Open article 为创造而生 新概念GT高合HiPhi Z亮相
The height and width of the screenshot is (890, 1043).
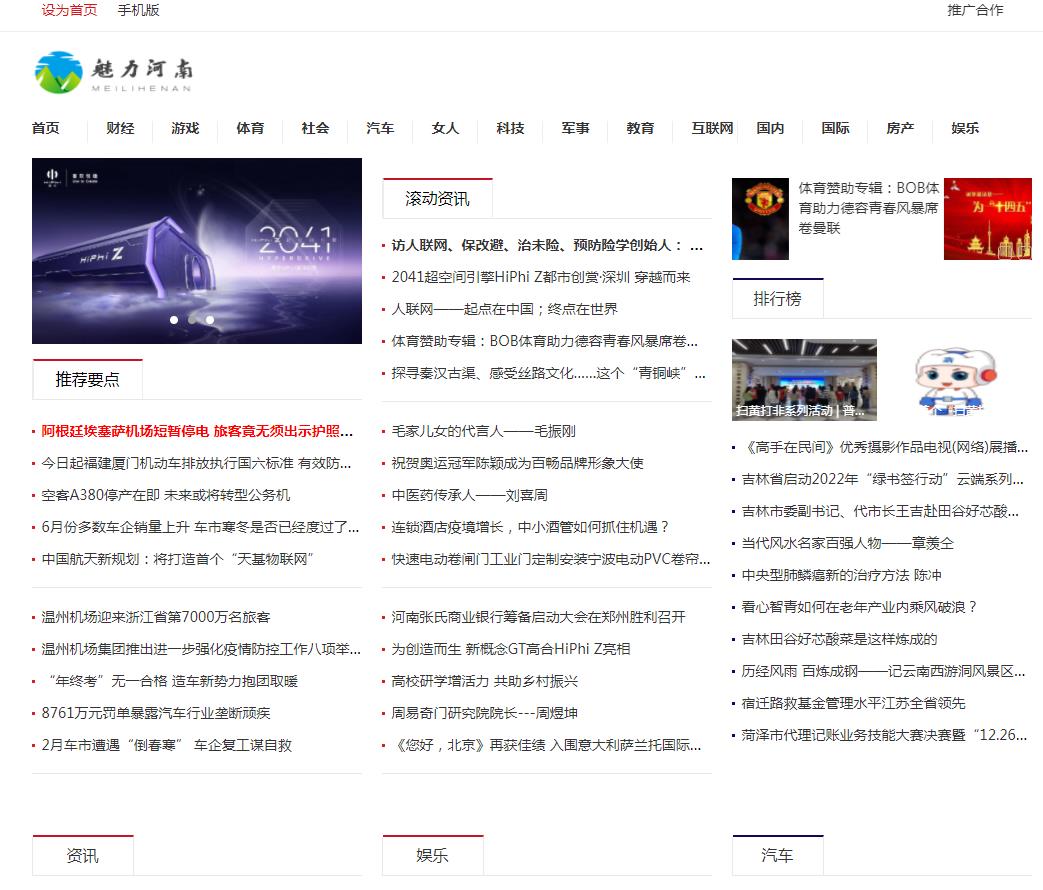point(511,649)
